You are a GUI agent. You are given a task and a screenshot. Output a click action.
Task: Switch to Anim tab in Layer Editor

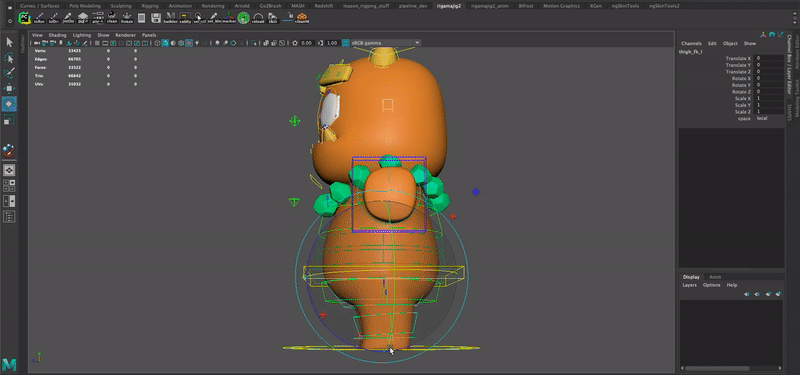coord(716,277)
